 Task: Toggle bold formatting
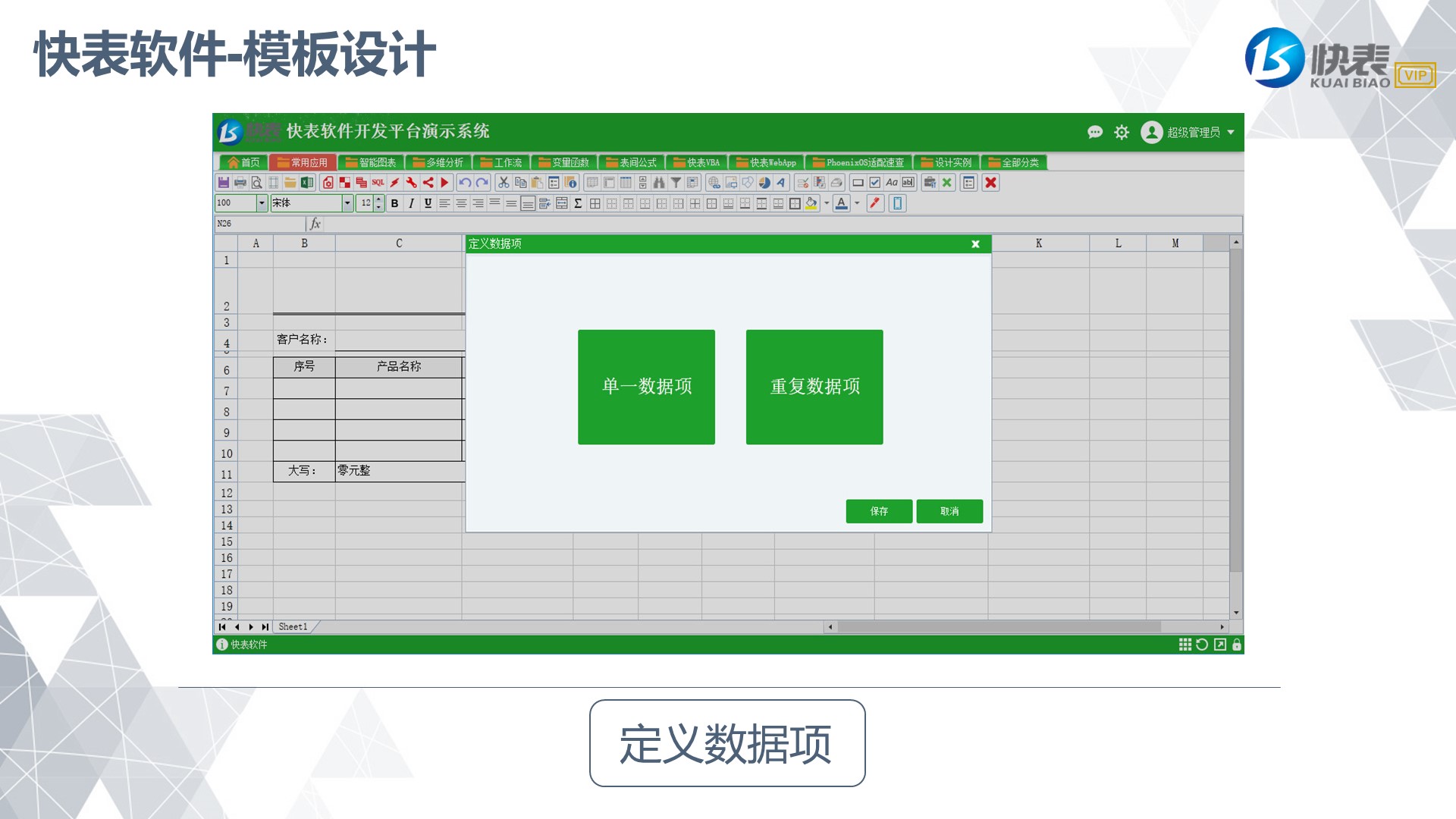point(394,203)
